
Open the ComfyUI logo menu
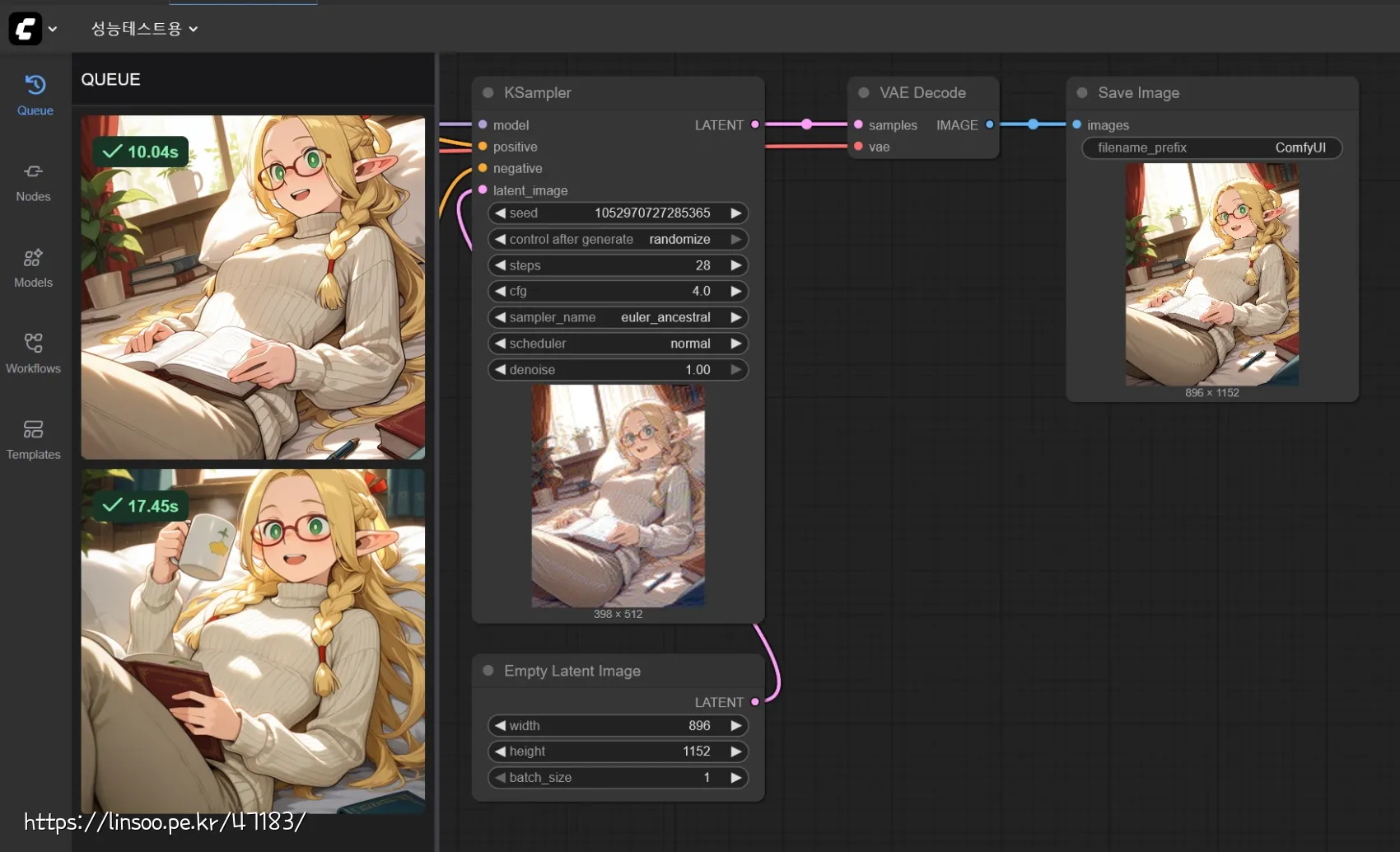point(25,29)
